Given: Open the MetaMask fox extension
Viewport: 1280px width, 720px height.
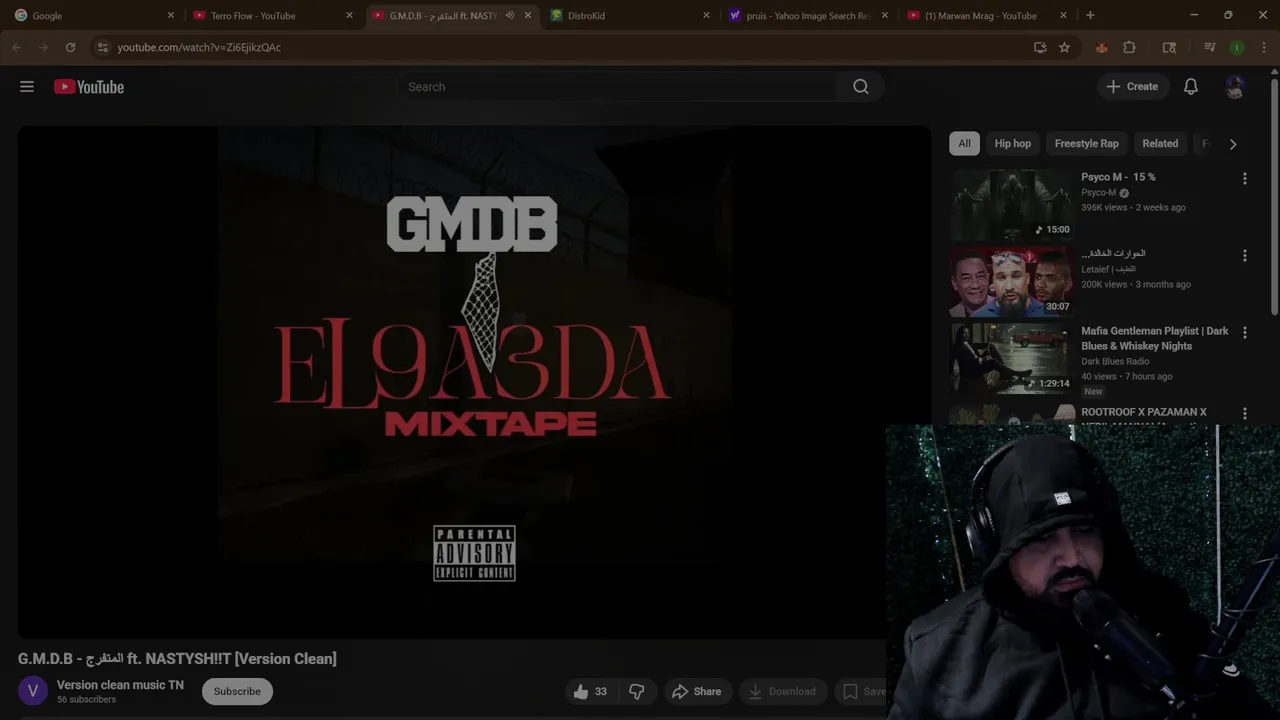Looking at the screenshot, I should 1101,47.
